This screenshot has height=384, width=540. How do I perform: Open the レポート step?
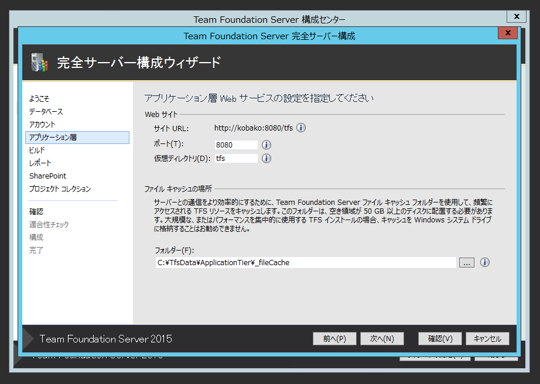pyautogui.click(x=40, y=163)
